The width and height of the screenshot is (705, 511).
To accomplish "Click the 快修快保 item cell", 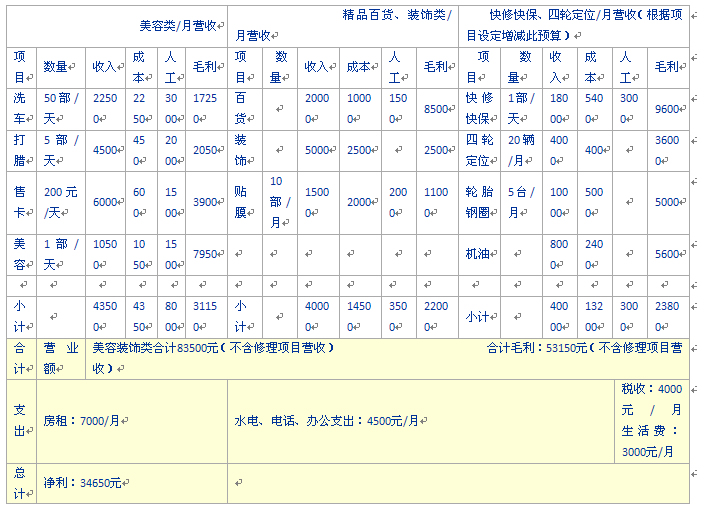I will [x=481, y=109].
